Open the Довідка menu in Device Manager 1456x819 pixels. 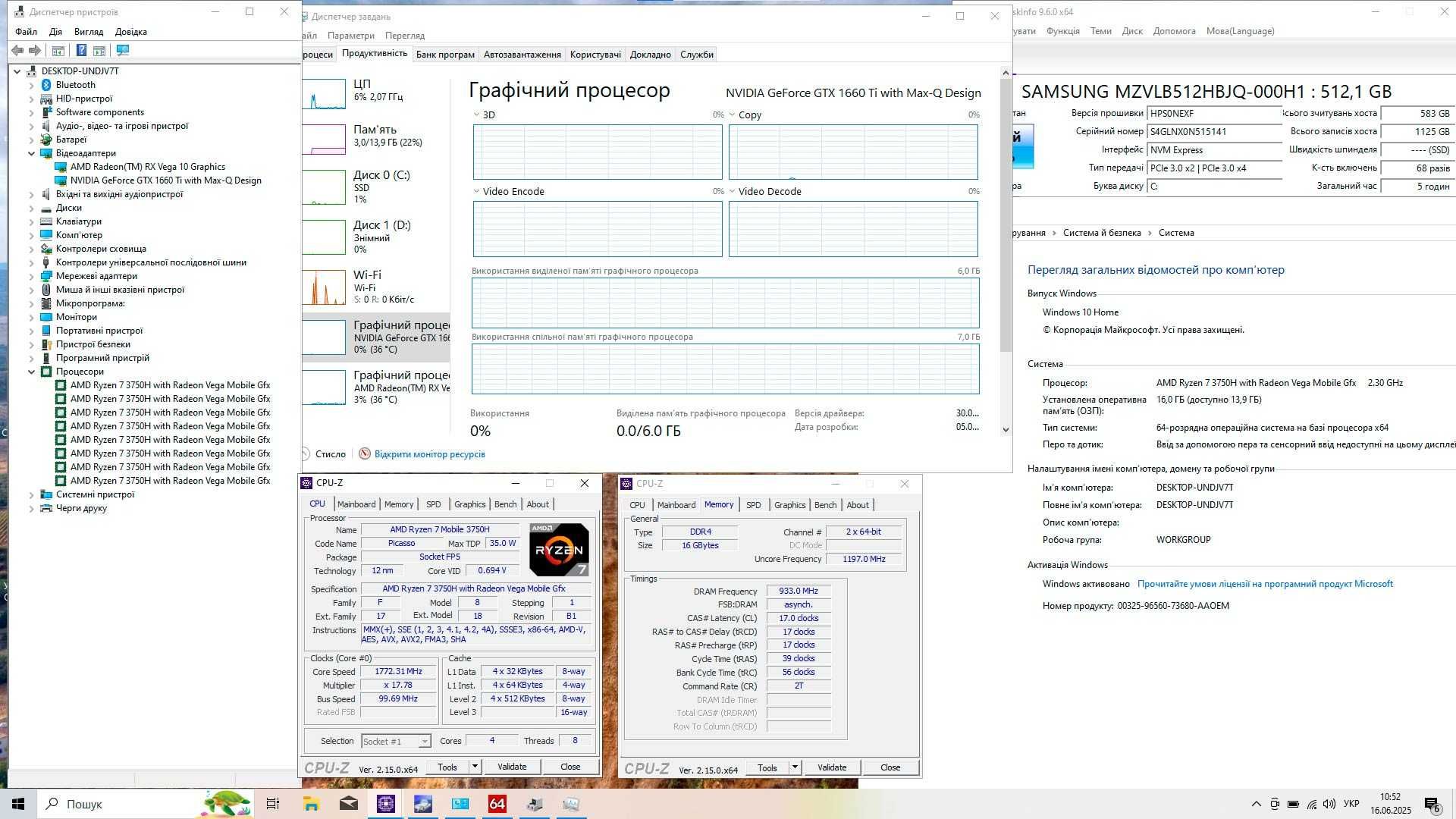(x=131, y=32)
